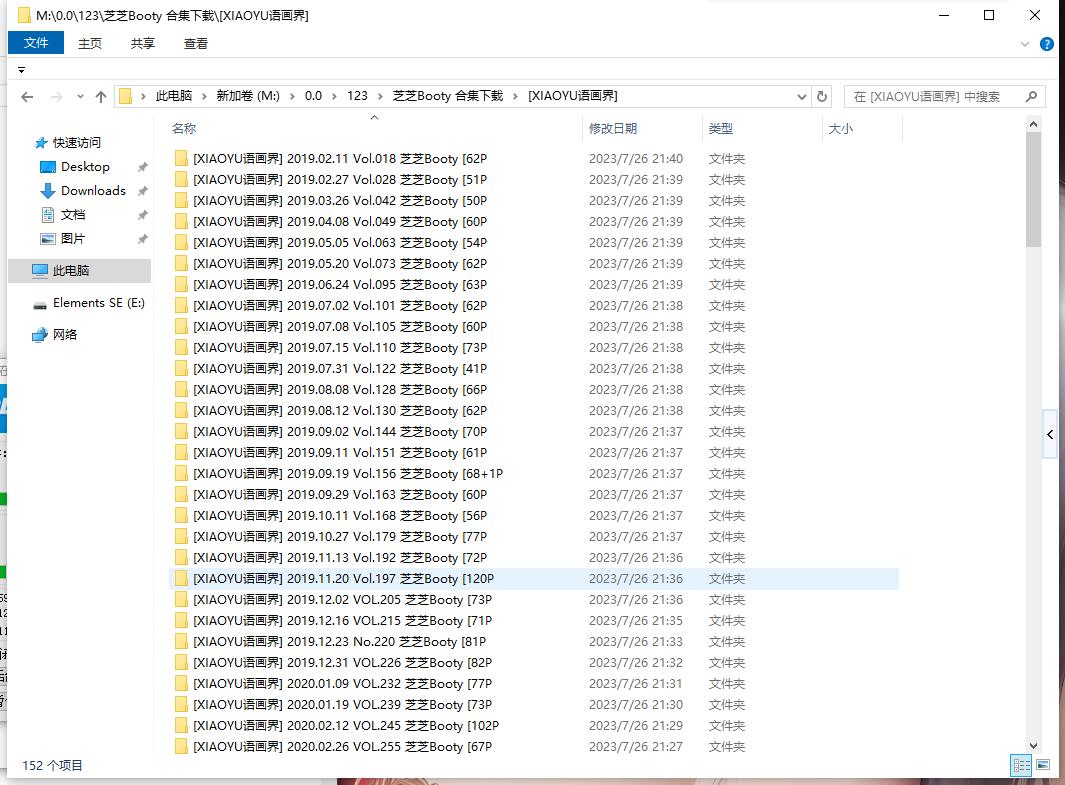Click 123 breadcrumb segment
The height and width of the screenshot is (785, 1065).
[357, 96]
